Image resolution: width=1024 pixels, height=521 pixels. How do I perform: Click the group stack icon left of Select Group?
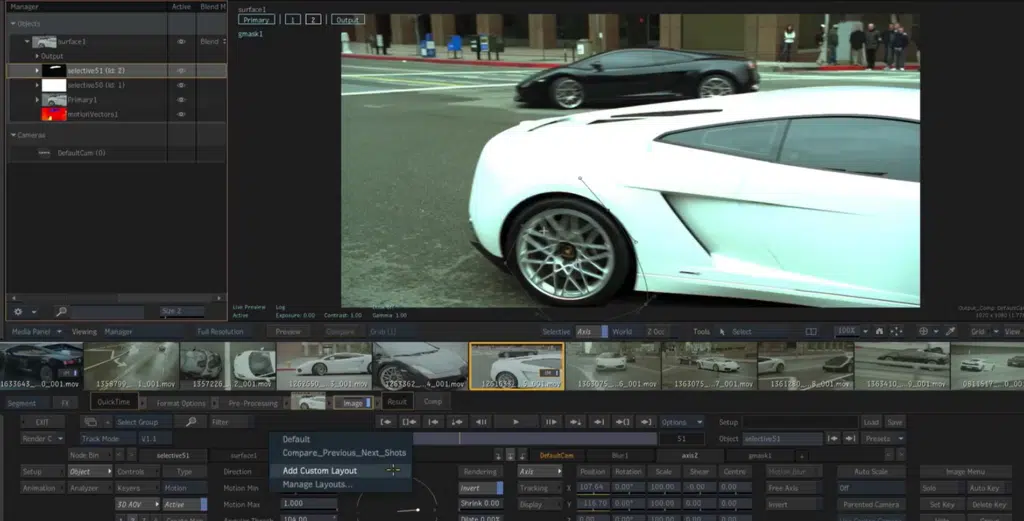(91, 422)
